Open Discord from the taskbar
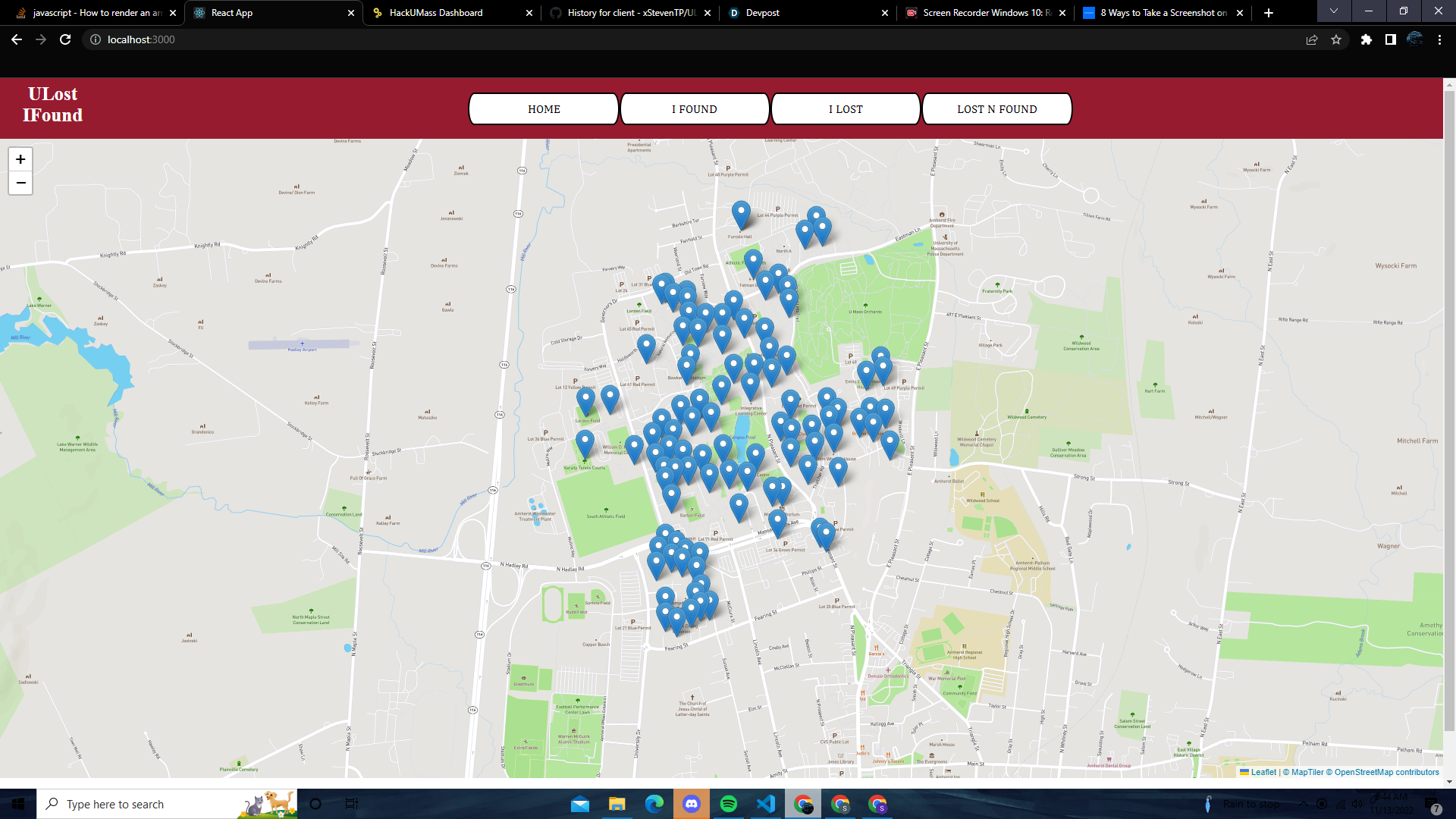This screenshot has width=1456, height=819. click(x=691, y=804)
